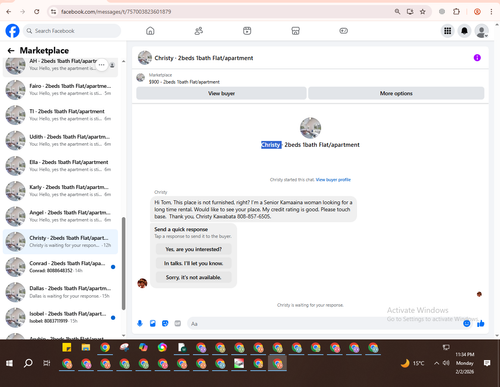Open the Ella apartment conversation
The height and width of the screenshot is (387, 500).
click(x=60, y=166)
